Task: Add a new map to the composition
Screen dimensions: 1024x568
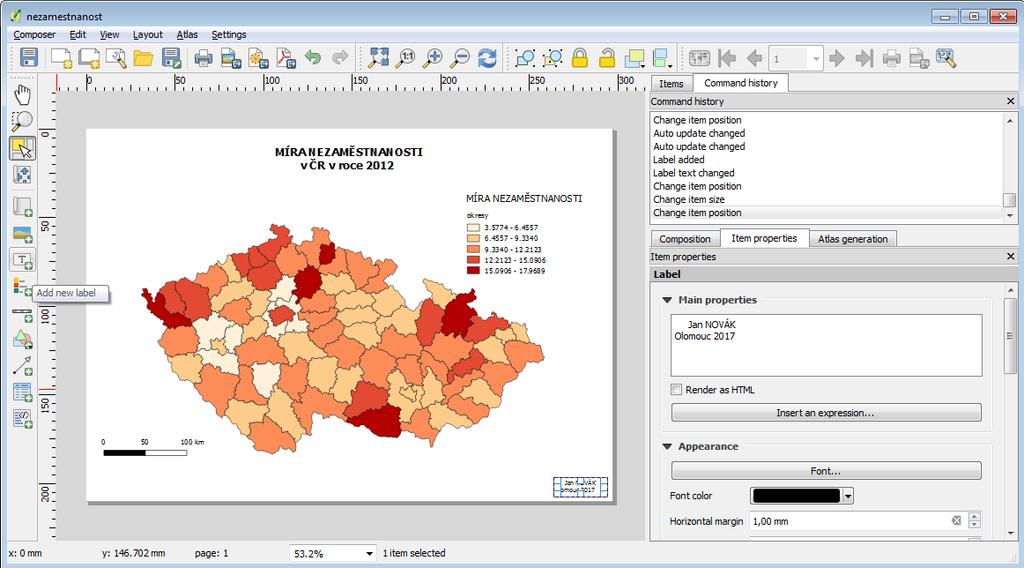Action: coord(23,206)
